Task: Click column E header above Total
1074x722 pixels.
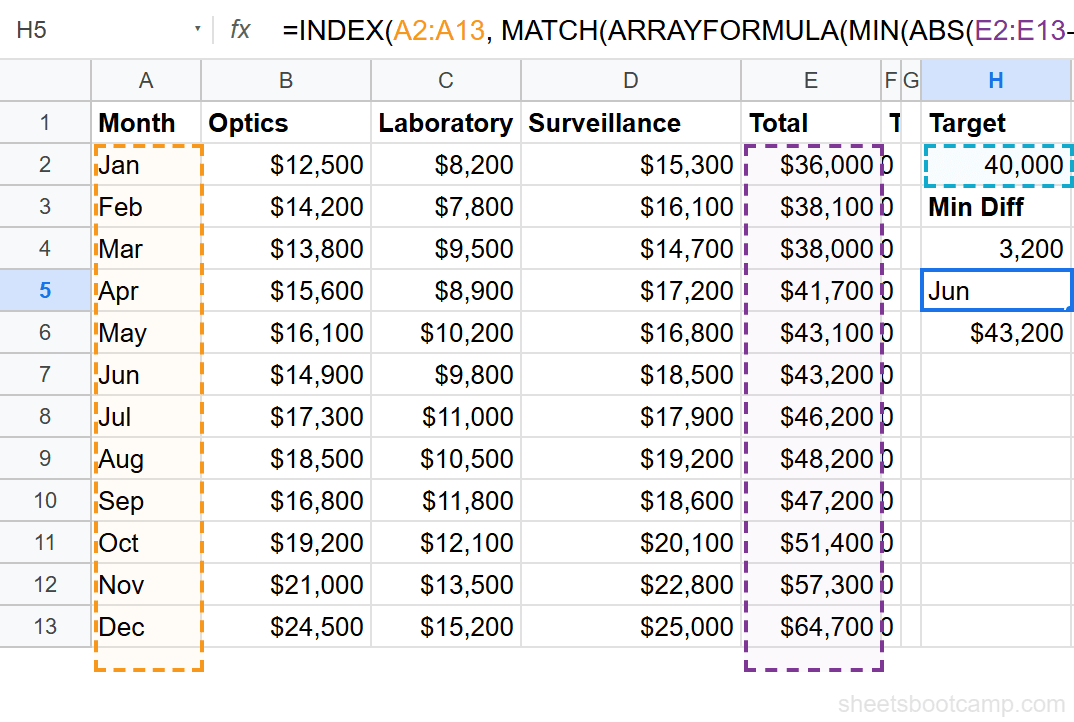Action: pos(810,80)
